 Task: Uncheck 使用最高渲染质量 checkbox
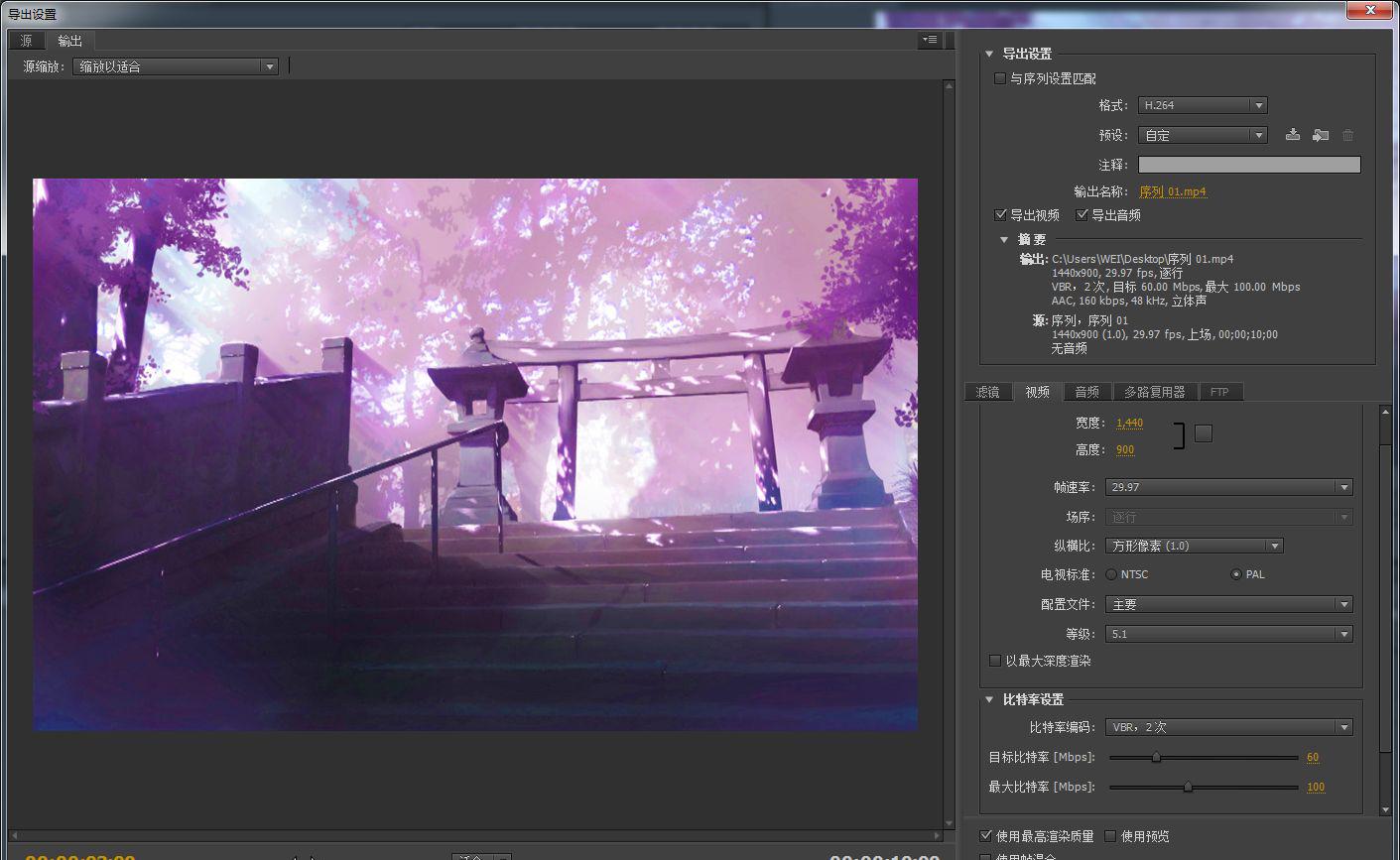coord(986,836)
